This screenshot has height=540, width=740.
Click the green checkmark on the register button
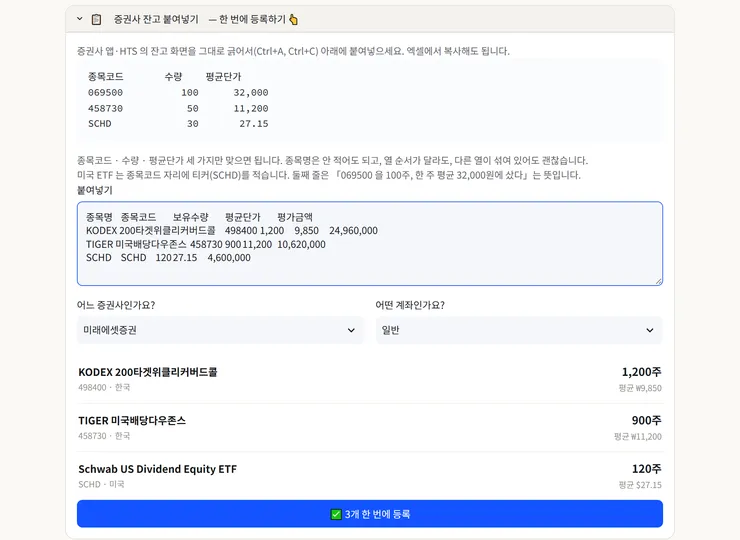336,514
